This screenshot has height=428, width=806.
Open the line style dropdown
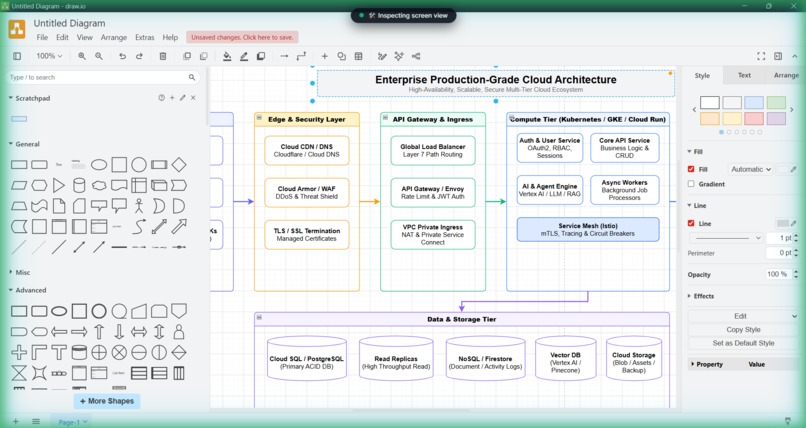click(x=726, y=238)
